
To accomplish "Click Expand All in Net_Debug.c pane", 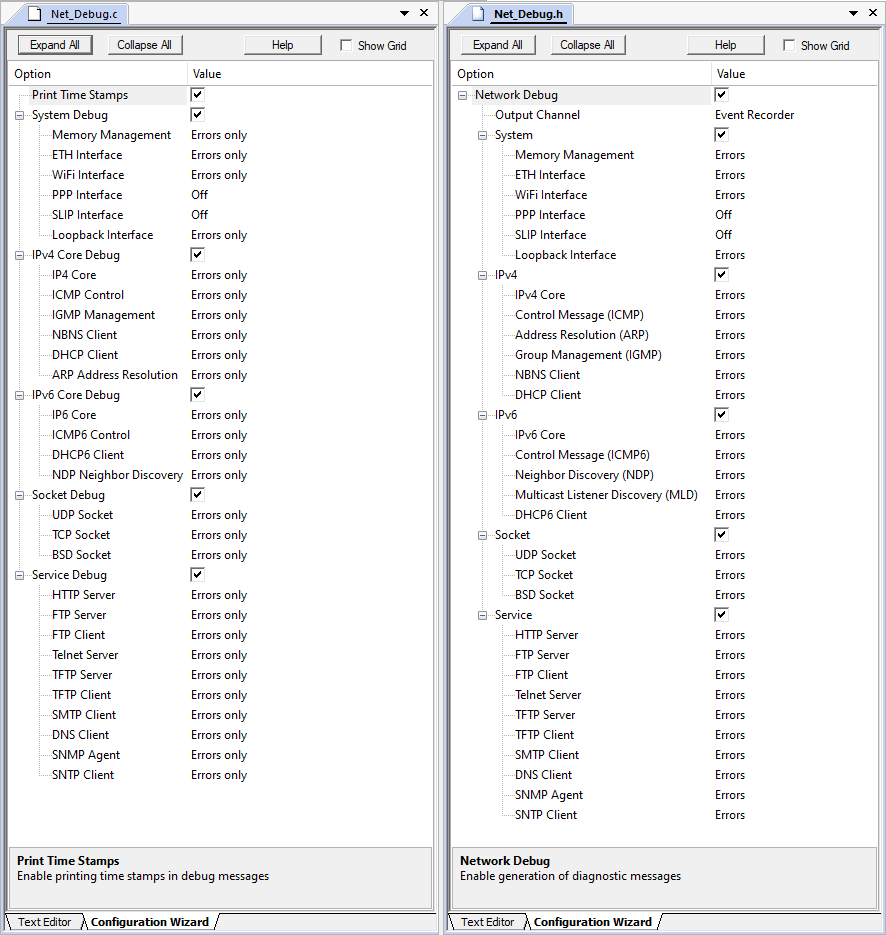I will click(55, 45).
